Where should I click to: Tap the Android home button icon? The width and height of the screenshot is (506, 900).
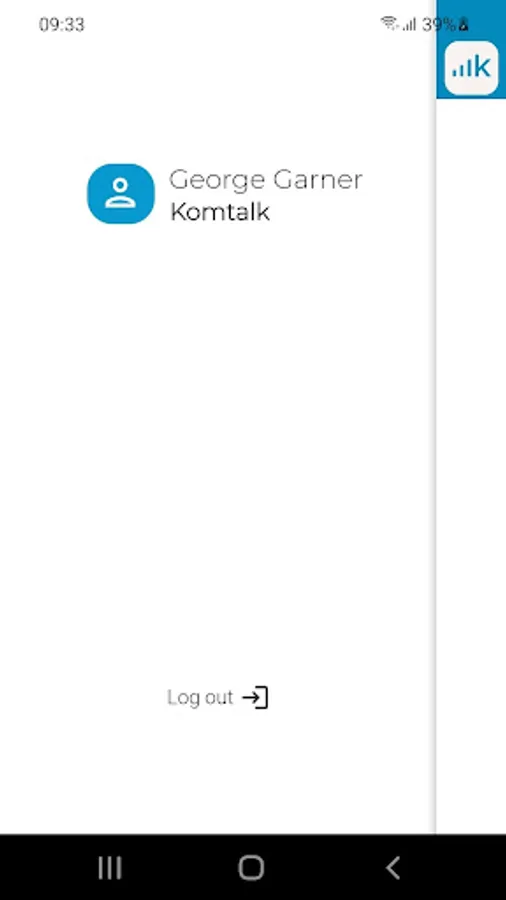(x=251, y=868)
